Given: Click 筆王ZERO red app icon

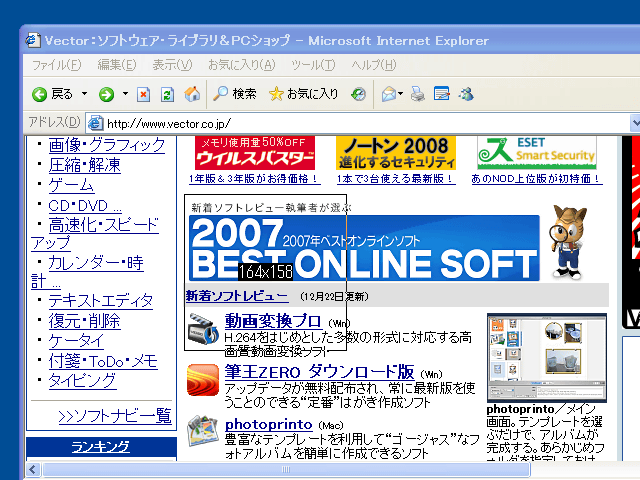Looking at the screenshot, I should coord(203,380).
